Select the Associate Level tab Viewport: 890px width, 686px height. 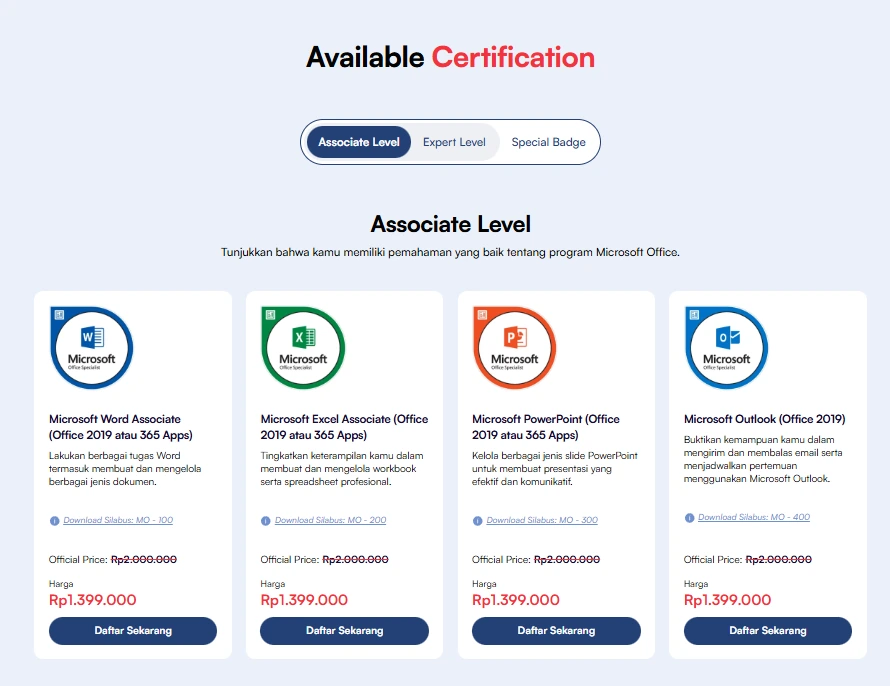pyautogui.click(x=359, y=142)
